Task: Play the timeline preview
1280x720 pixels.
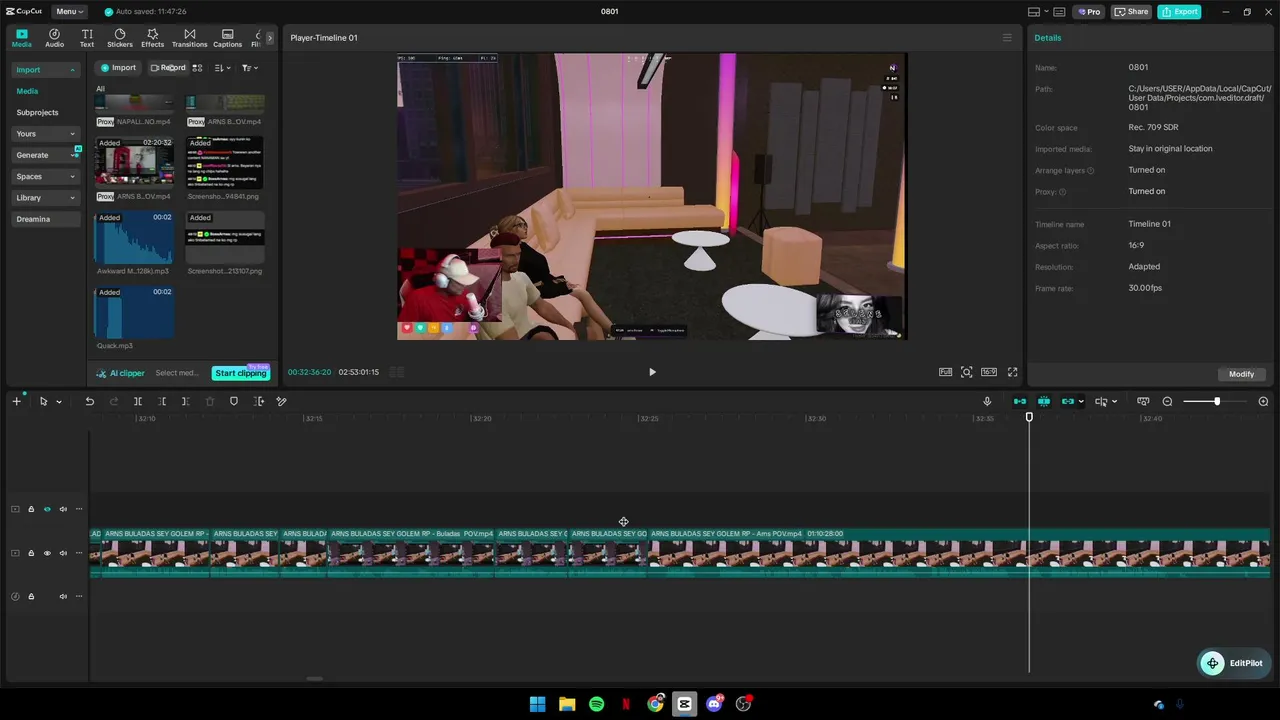Action: point(652,372)
